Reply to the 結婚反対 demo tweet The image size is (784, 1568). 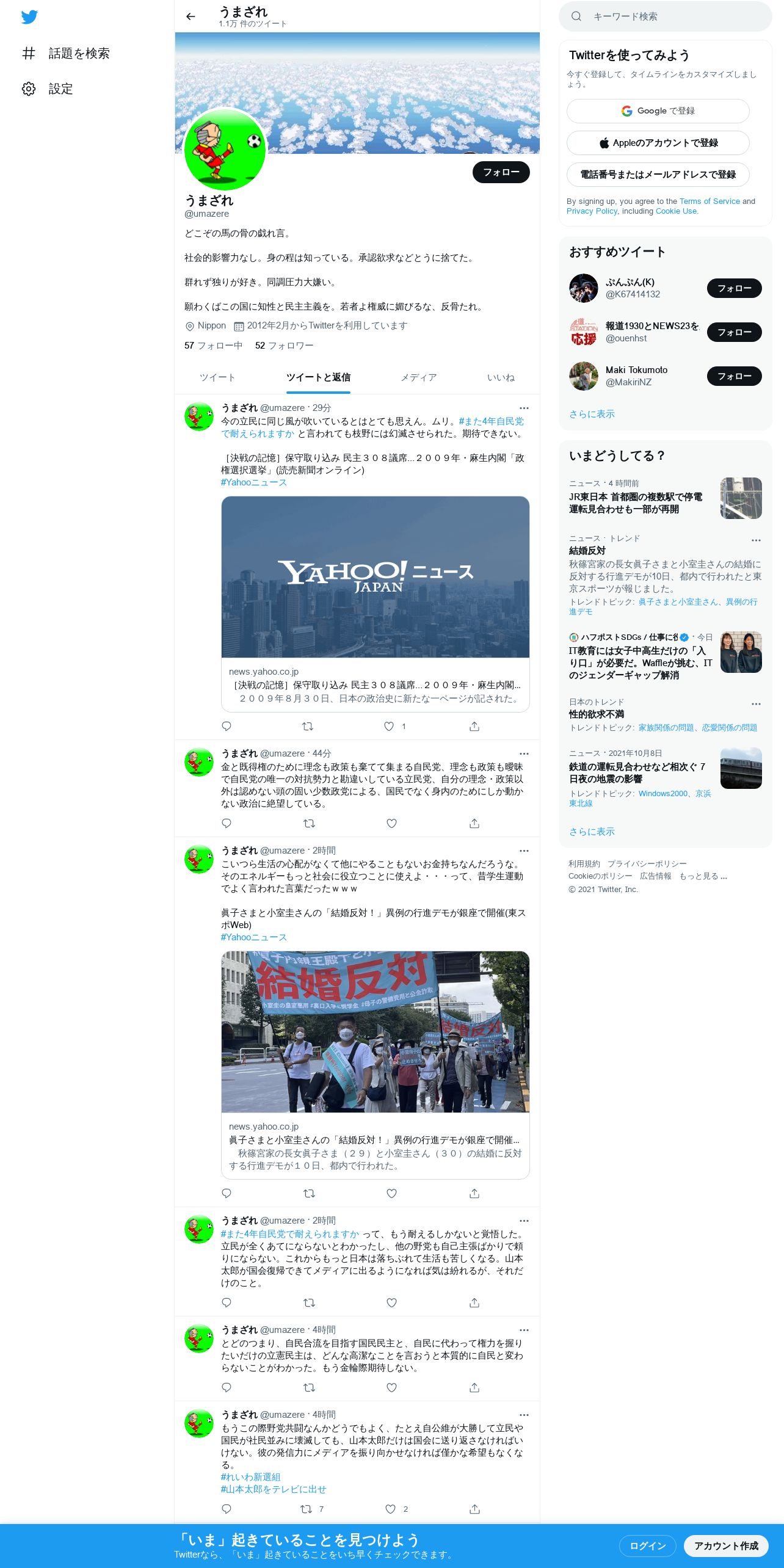click(x=227, y=1193)
